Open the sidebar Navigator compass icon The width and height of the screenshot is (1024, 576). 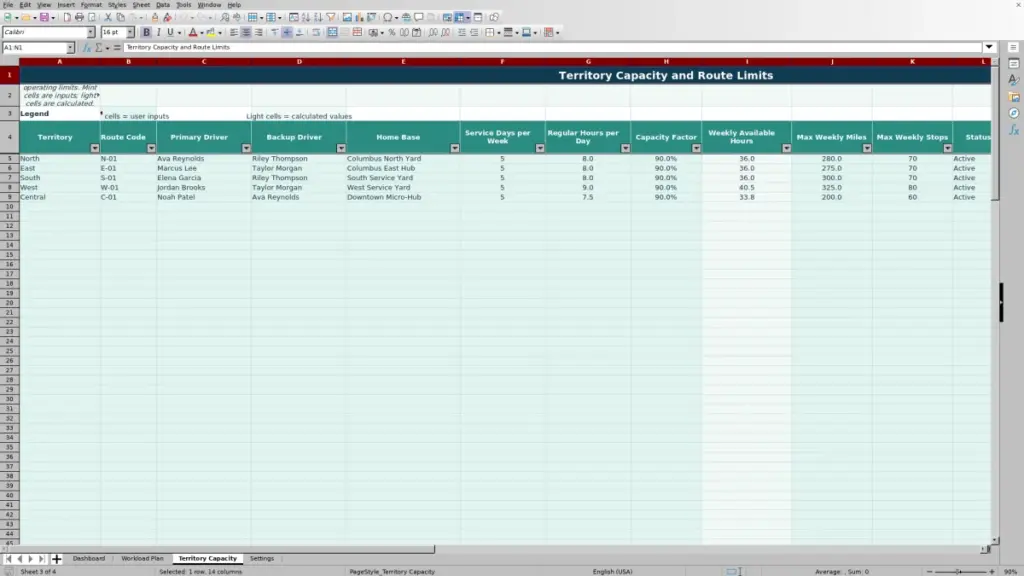pos(1014,113)
